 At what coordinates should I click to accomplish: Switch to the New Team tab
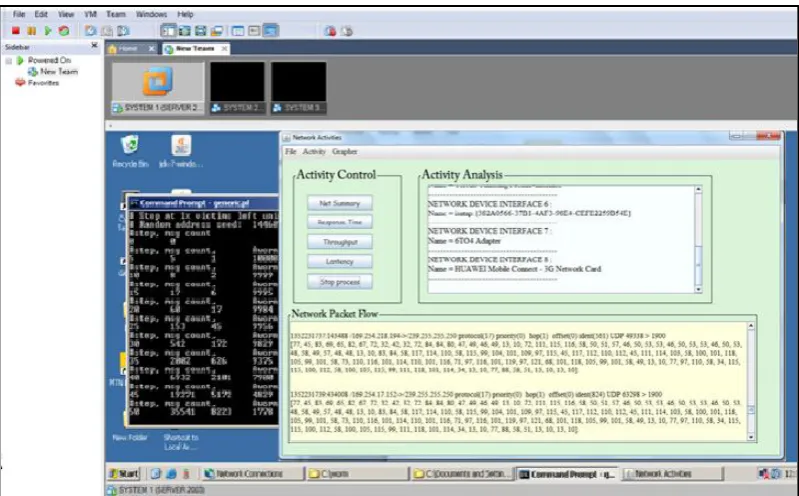[195, 48]
